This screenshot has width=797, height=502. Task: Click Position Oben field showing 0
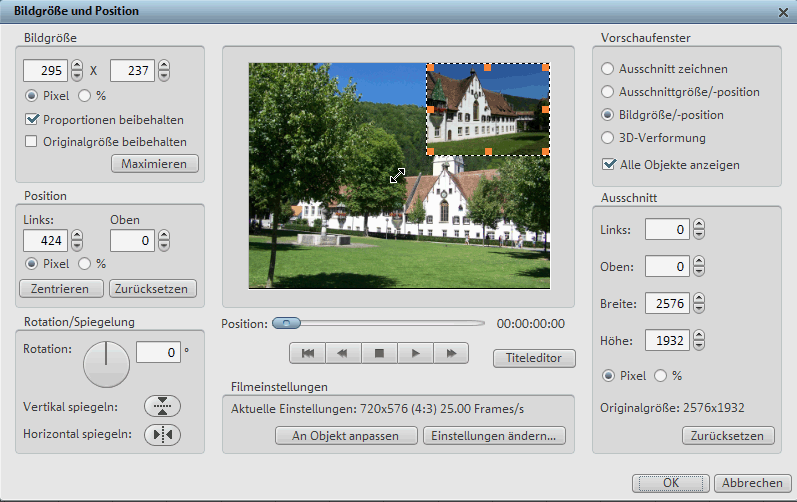pos(132,240)
